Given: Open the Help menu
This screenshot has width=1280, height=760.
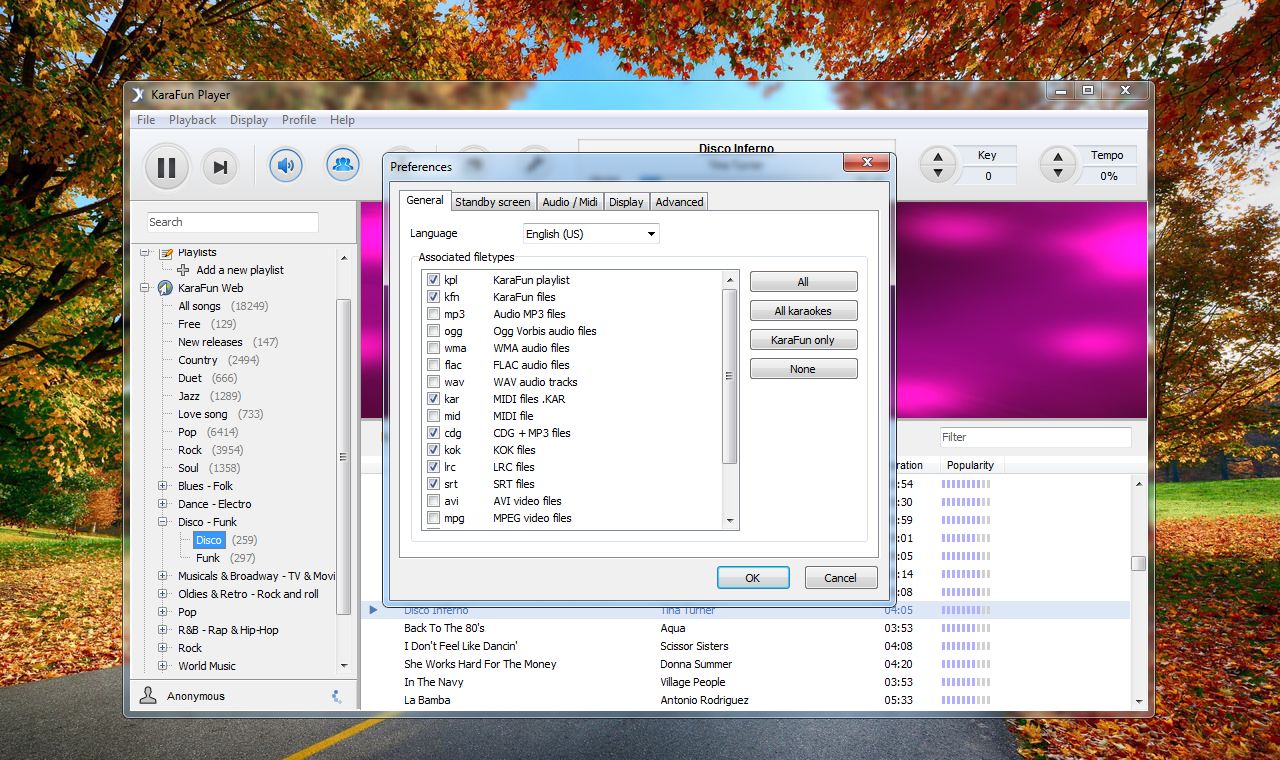Looking at the screenshot, I should [x=342, y=120].
